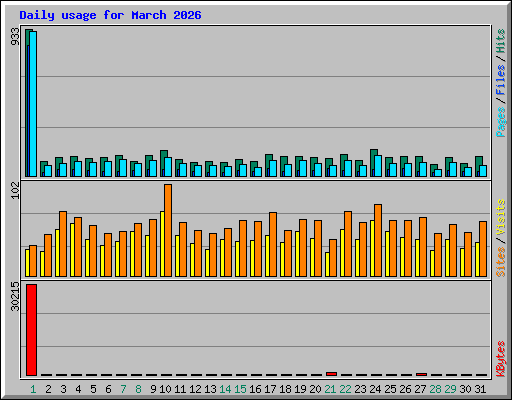Click green day label 22 on the x-axis
This screenshot has height=400, width=512.
345,389
